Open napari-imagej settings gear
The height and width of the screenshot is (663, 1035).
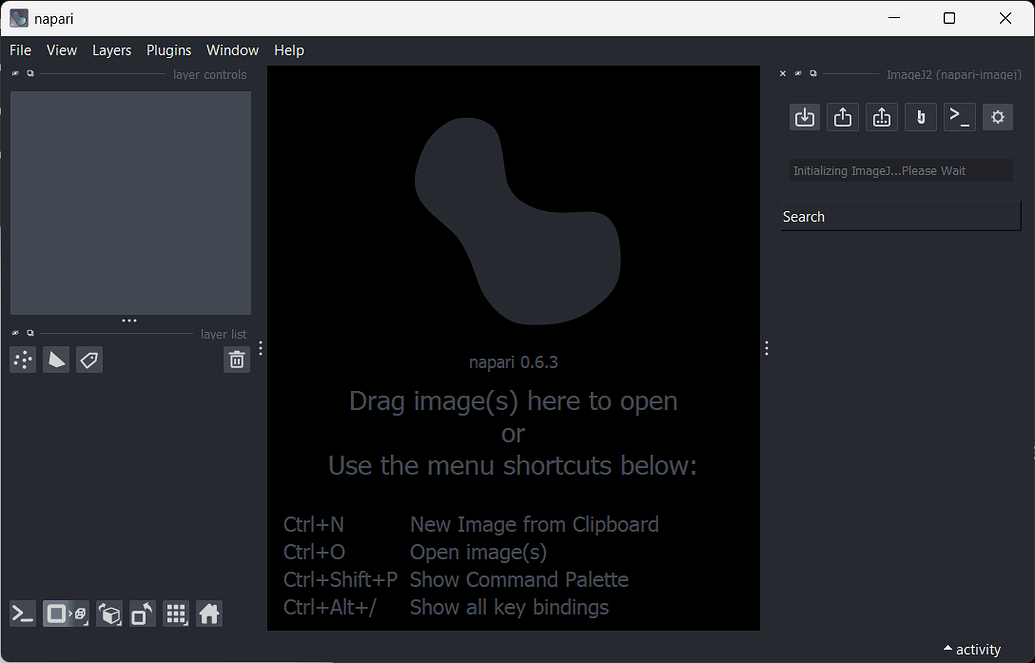(x=997, y=118)
